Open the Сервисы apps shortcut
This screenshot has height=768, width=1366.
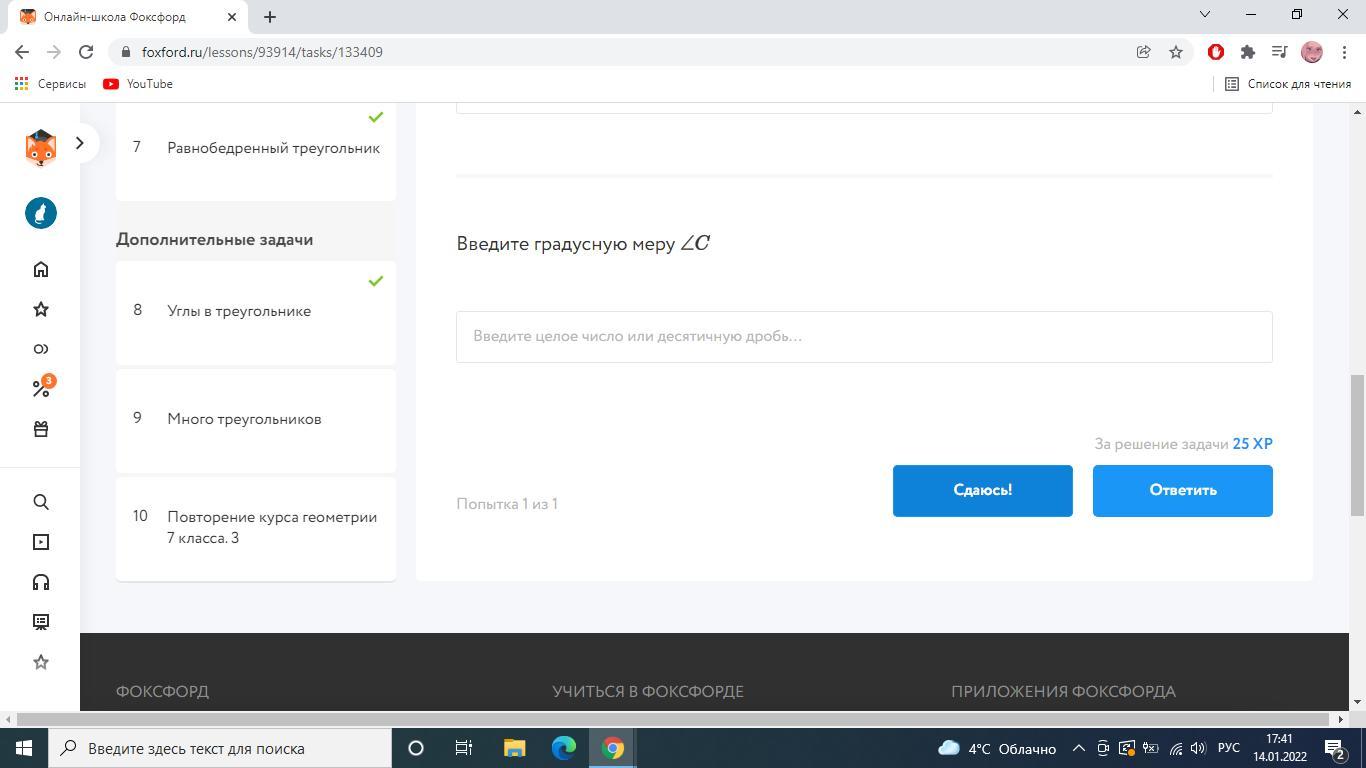(50, 84)
